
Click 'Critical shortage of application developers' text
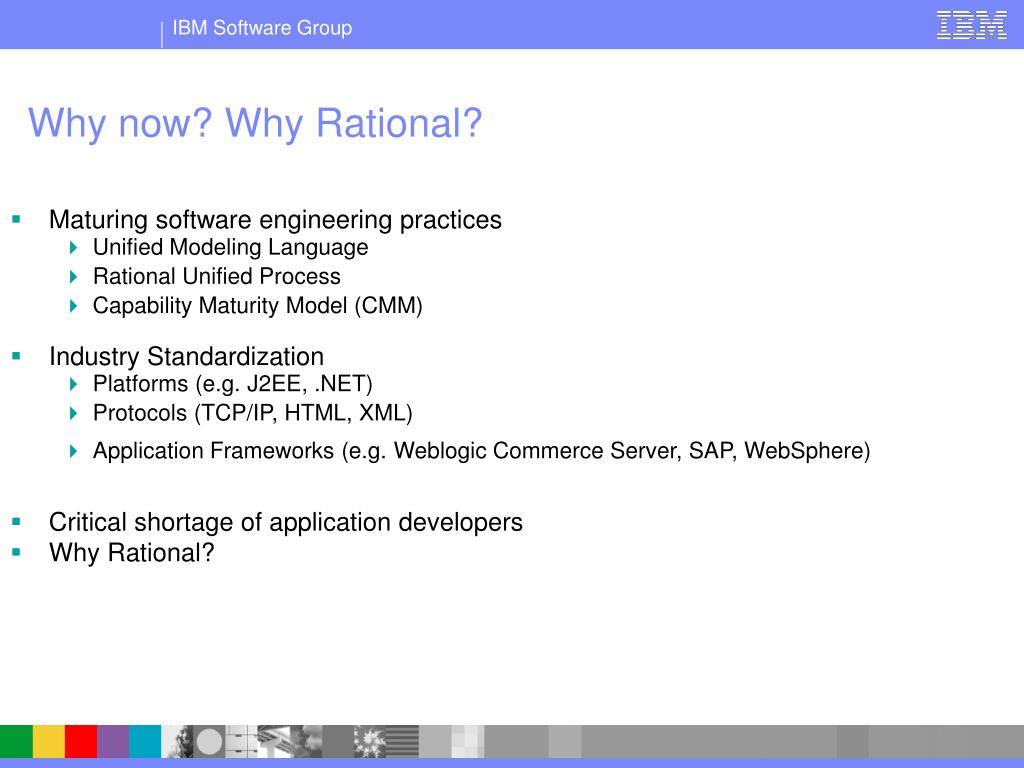pyautogui.click(x=286, y=522)
